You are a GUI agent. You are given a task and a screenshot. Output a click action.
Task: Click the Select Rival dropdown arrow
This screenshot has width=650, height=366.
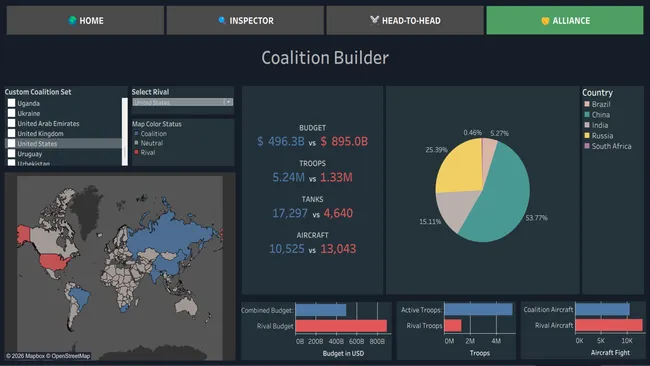(x=228, y=102)
